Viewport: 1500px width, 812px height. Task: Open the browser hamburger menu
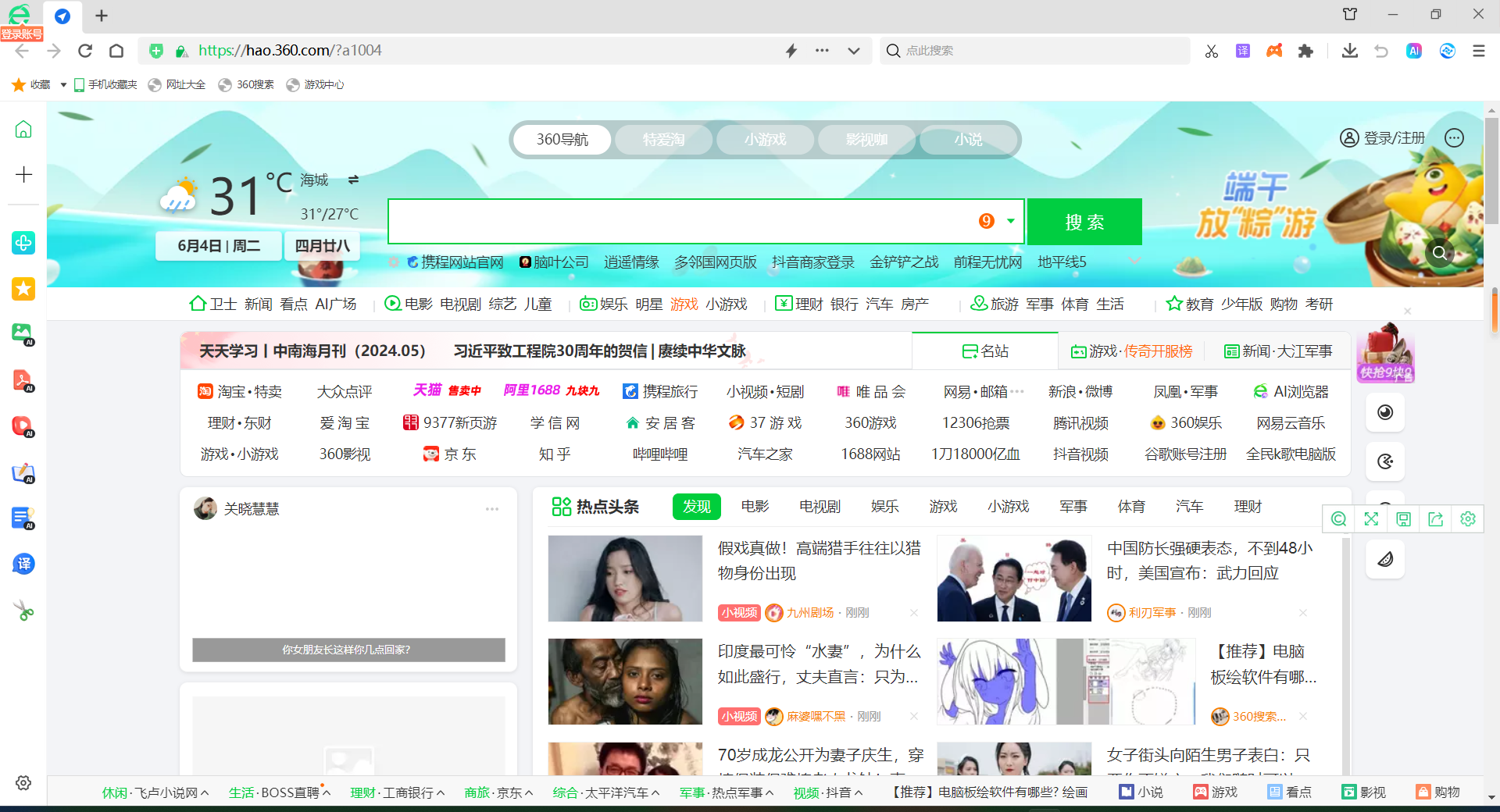point(1479,51)
